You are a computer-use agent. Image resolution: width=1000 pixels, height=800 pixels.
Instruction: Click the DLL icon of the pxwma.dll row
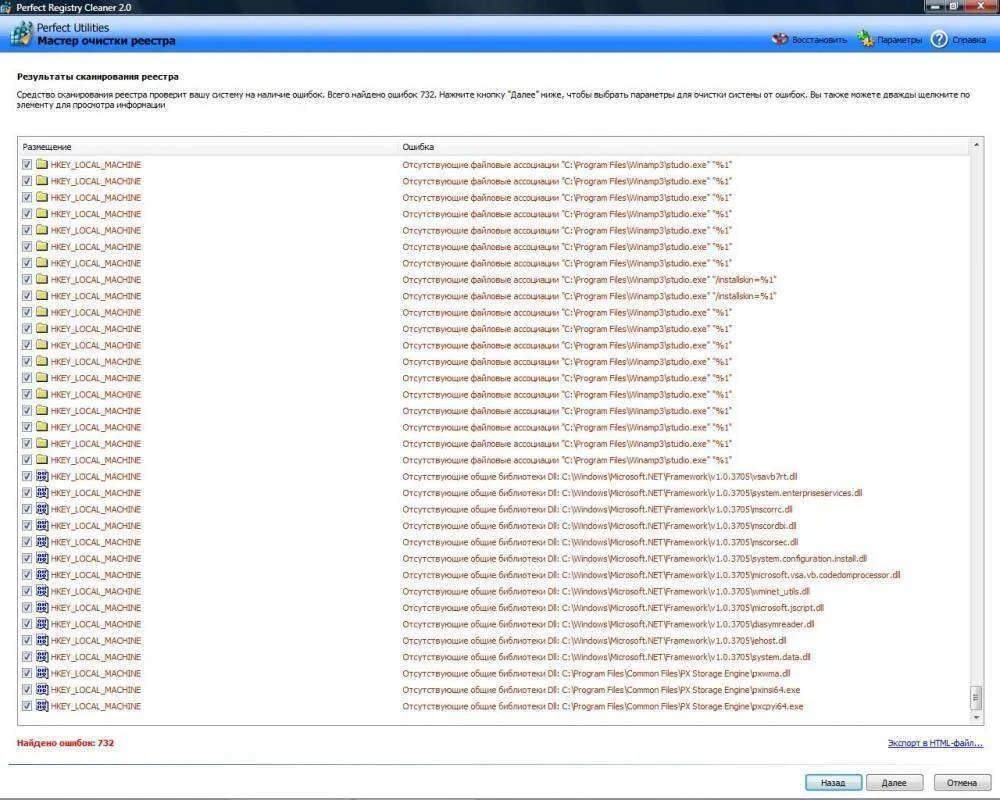point(42,673)
